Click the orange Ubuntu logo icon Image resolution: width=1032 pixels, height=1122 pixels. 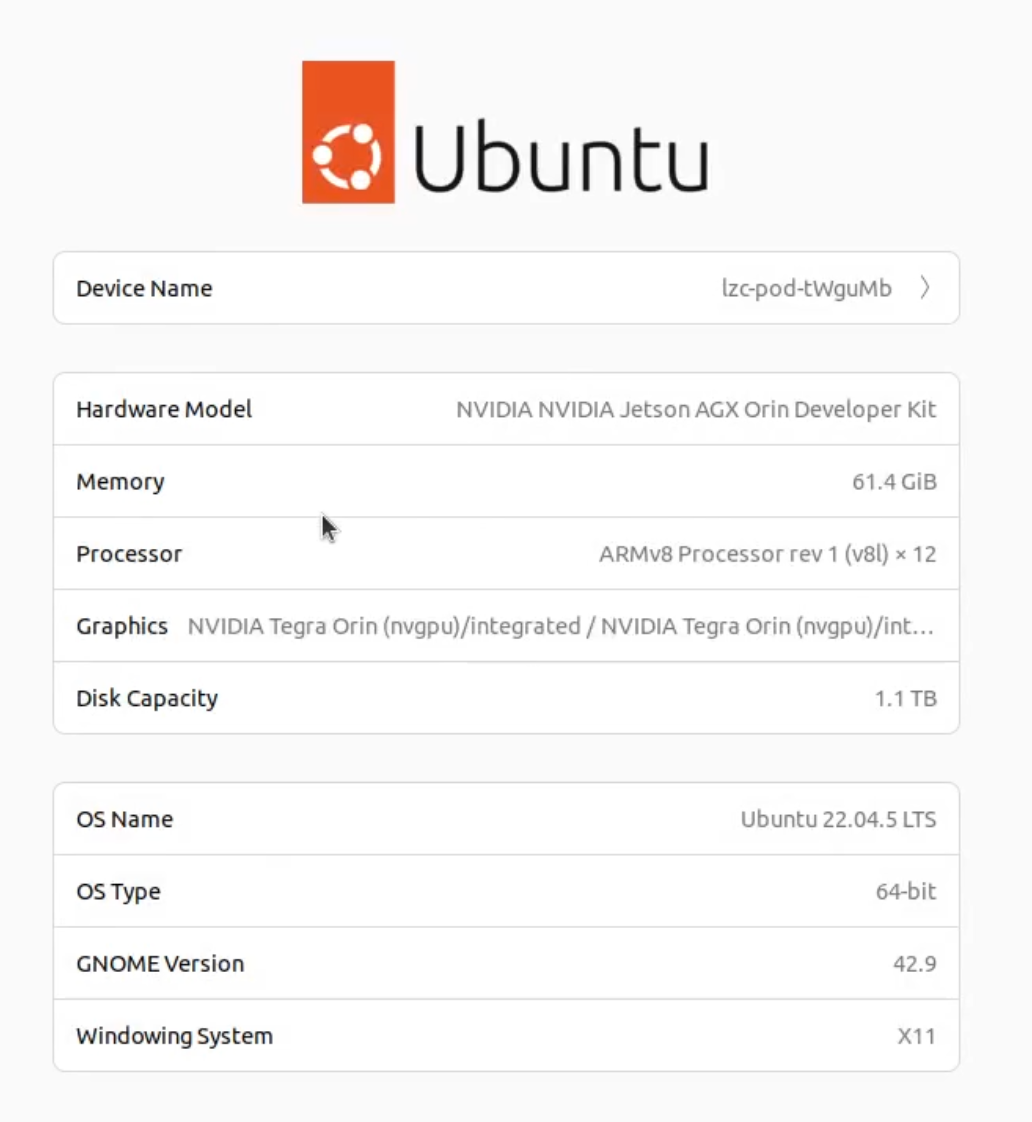pos(349,132)
